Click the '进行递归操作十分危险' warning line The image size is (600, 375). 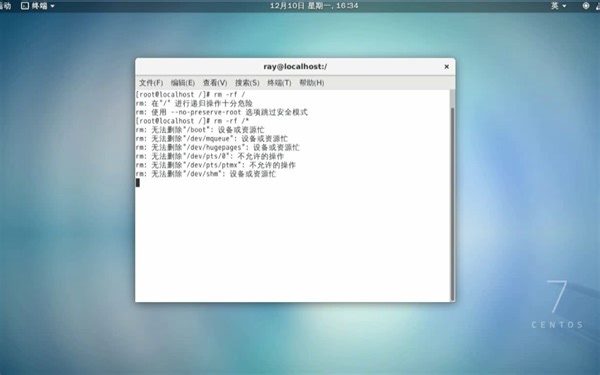[x=194, y=103]
